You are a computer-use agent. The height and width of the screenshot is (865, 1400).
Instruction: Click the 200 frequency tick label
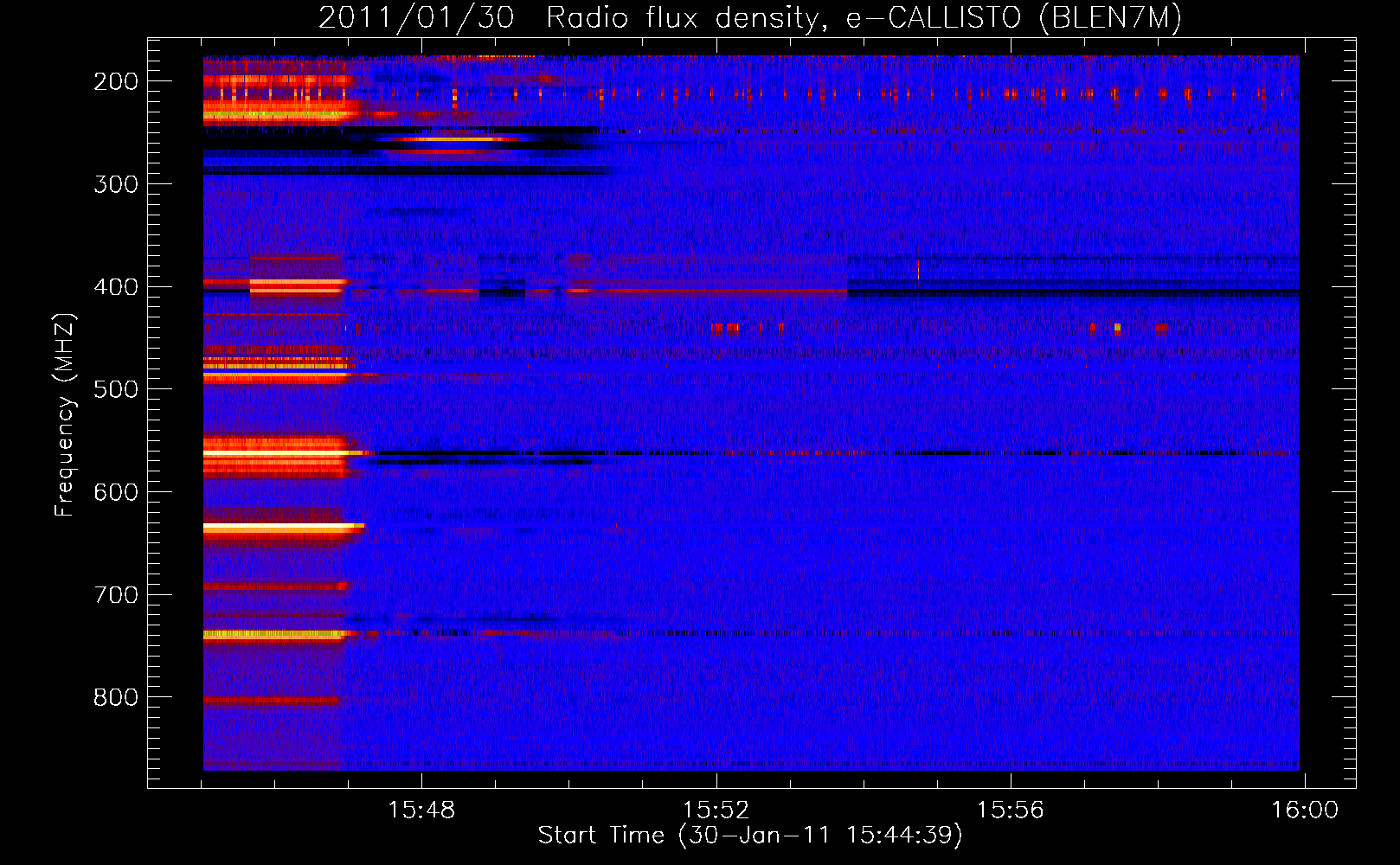(x=116, y=81)
